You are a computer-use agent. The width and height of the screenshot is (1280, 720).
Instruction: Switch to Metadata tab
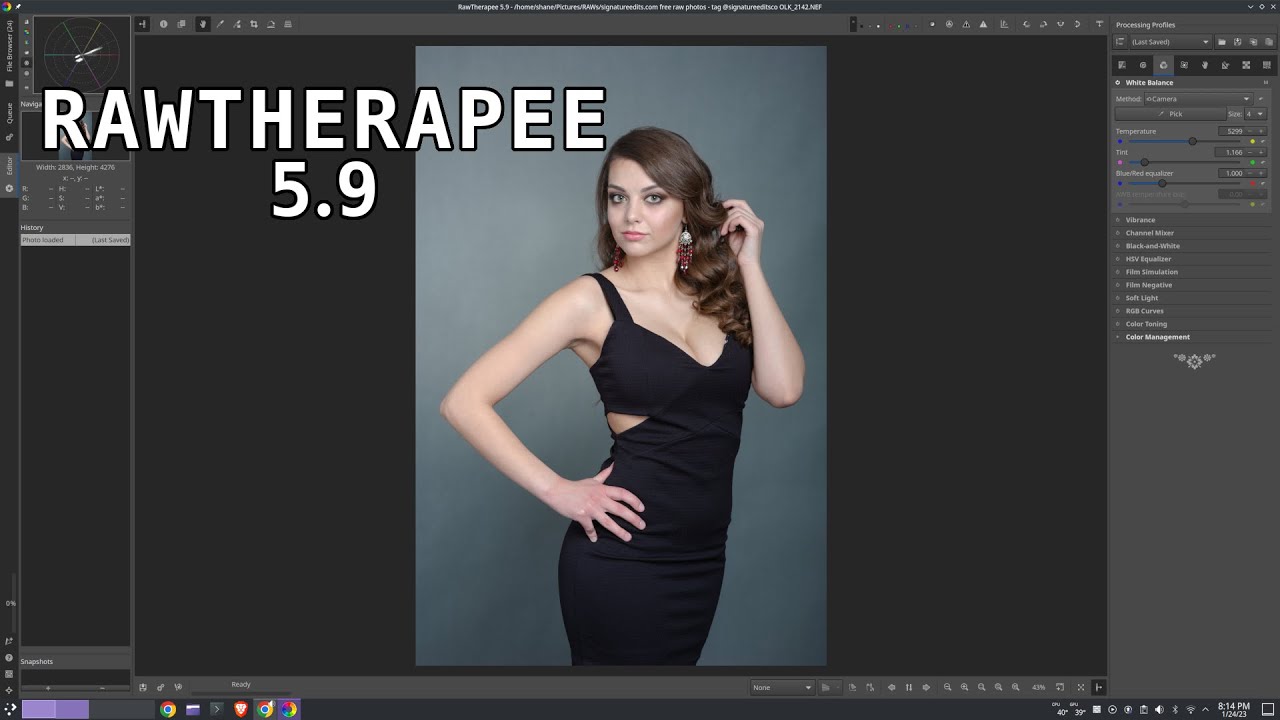(1267, 65)
